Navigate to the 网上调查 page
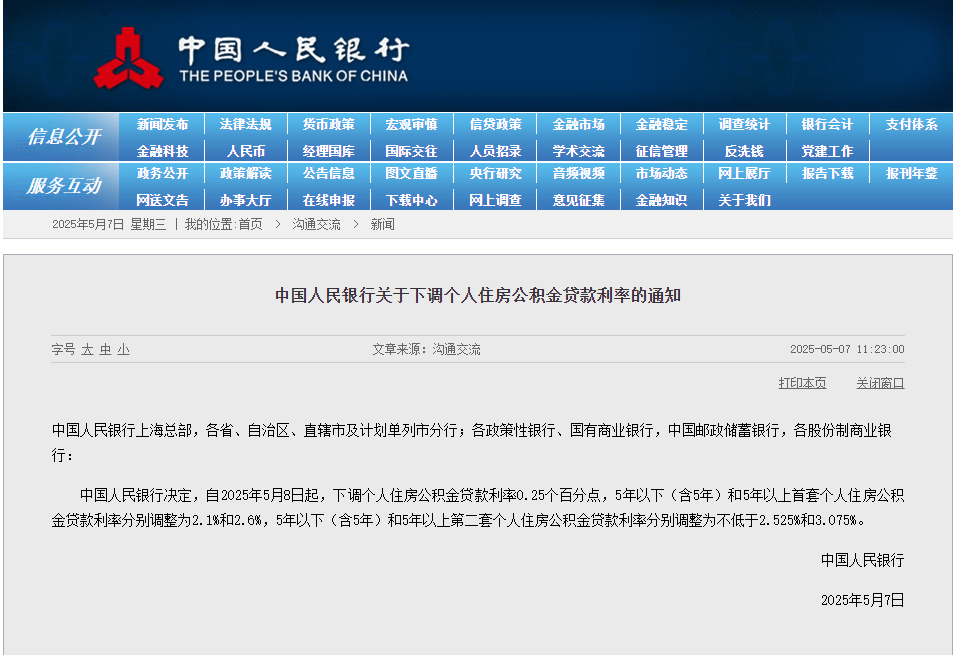This screenshot has height=655, width=956. coord(495,200)
